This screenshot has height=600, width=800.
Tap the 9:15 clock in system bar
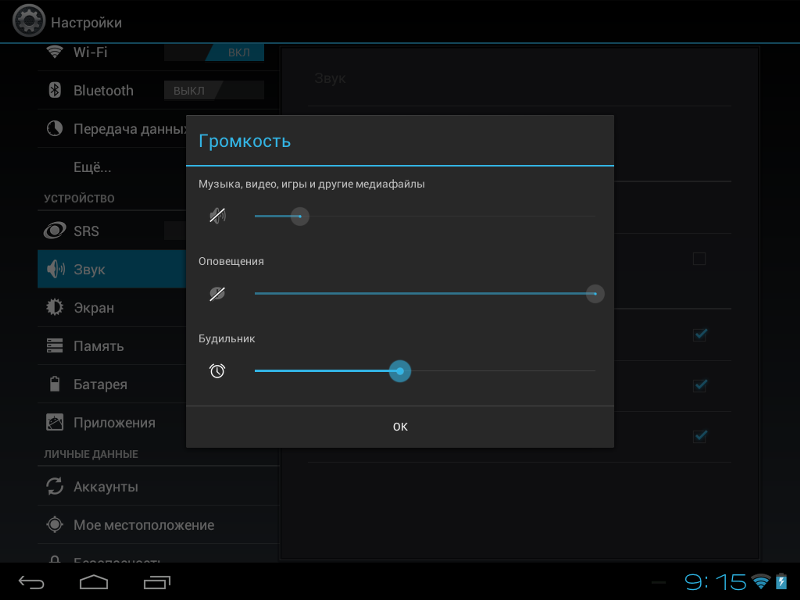[x=715, y=582]
